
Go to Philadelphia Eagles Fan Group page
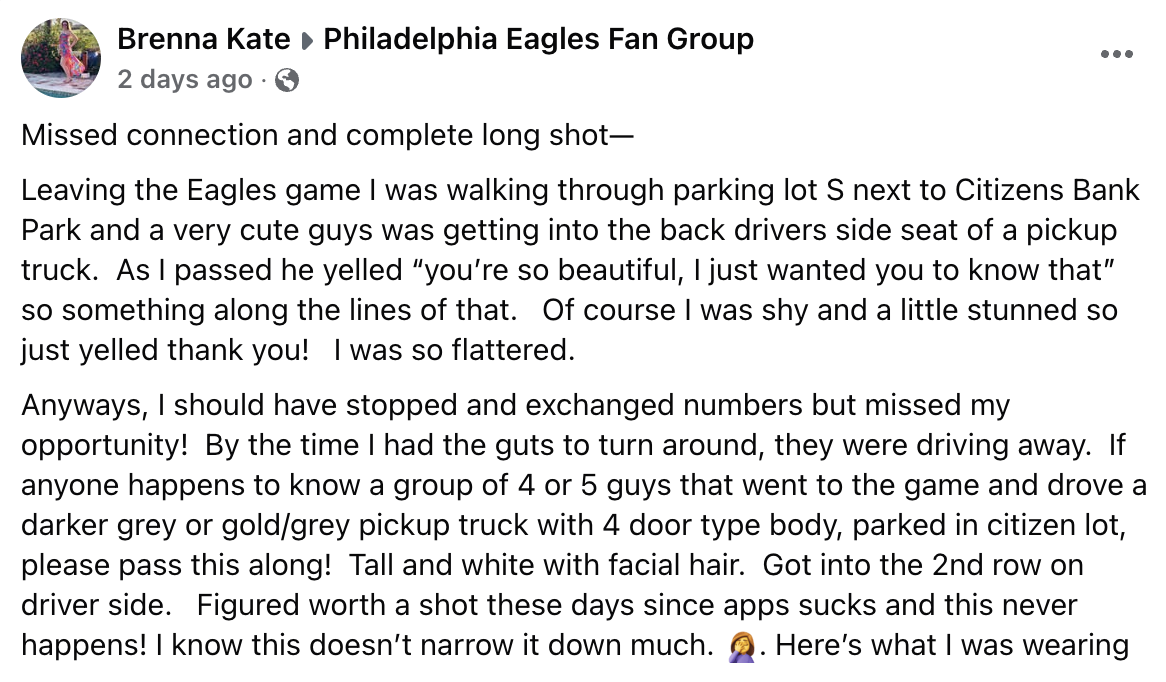click(539, 40)
